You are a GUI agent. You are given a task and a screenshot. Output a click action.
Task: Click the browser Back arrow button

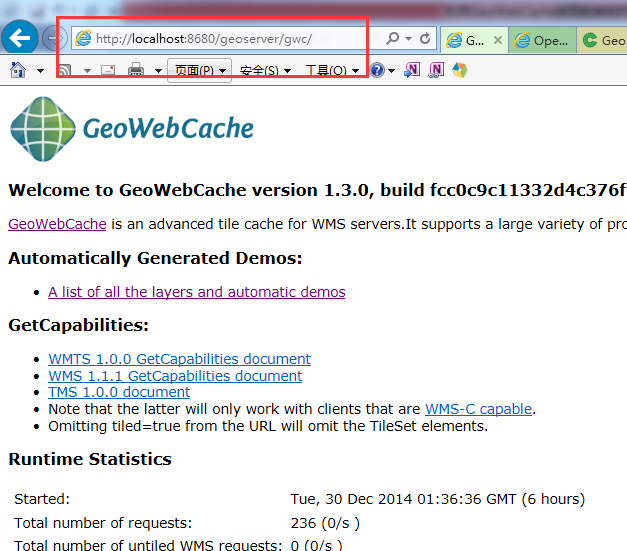[20, 38]
